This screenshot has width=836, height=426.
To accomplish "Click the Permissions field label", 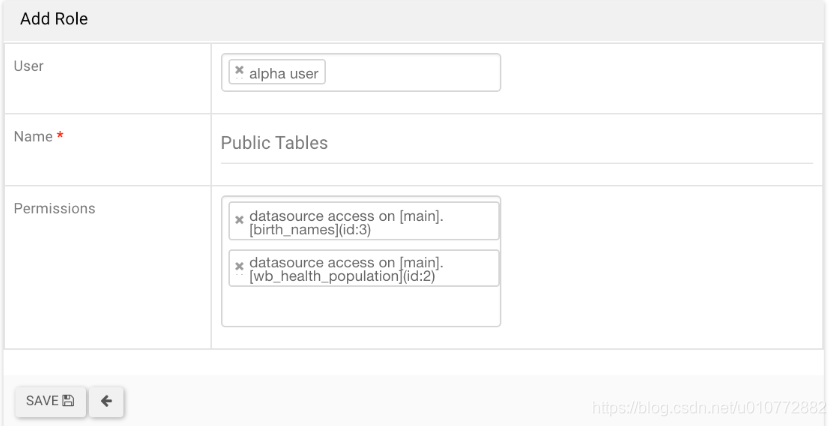I will point(54,209).
